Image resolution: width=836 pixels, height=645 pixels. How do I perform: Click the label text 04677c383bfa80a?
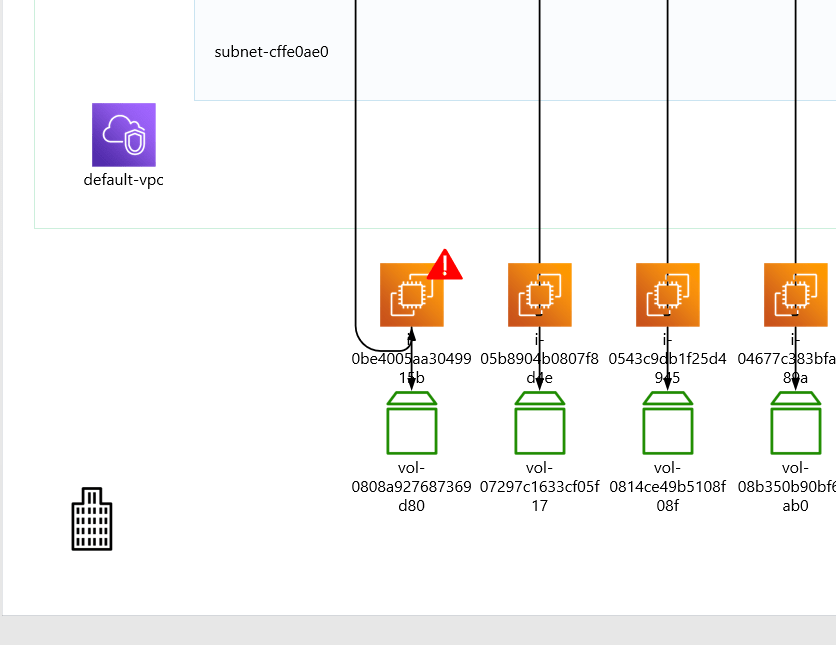pyautogui.click(x=795, y=368)
